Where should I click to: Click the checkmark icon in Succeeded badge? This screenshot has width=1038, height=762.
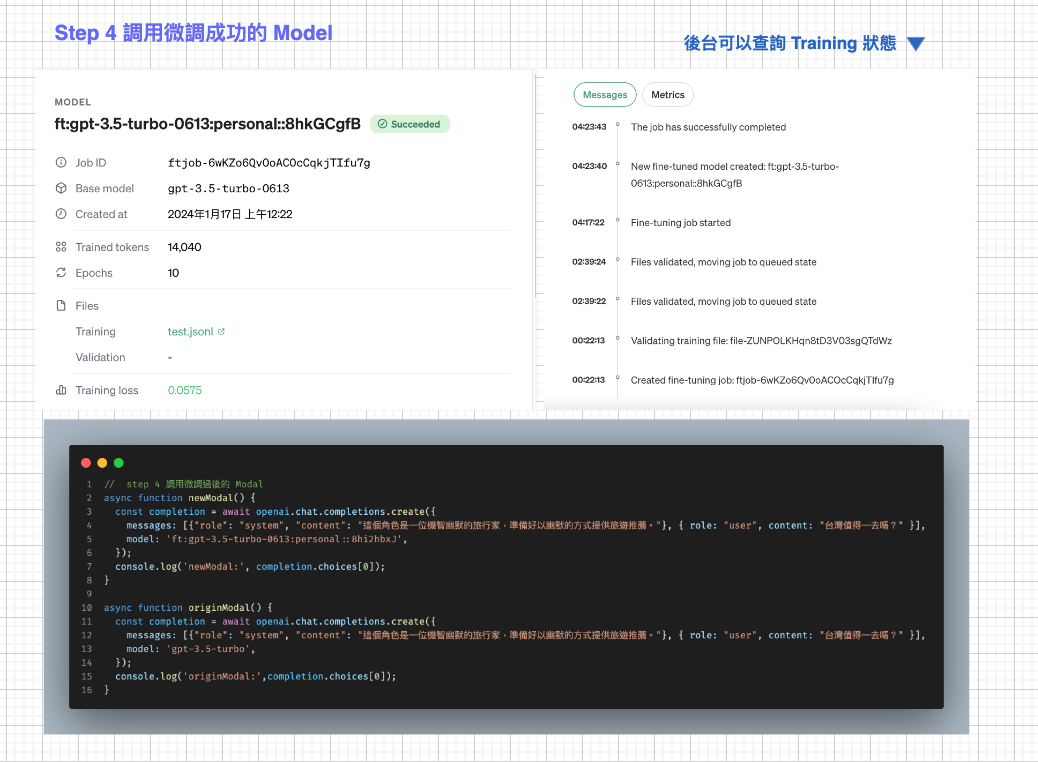(x=381, y=125)
